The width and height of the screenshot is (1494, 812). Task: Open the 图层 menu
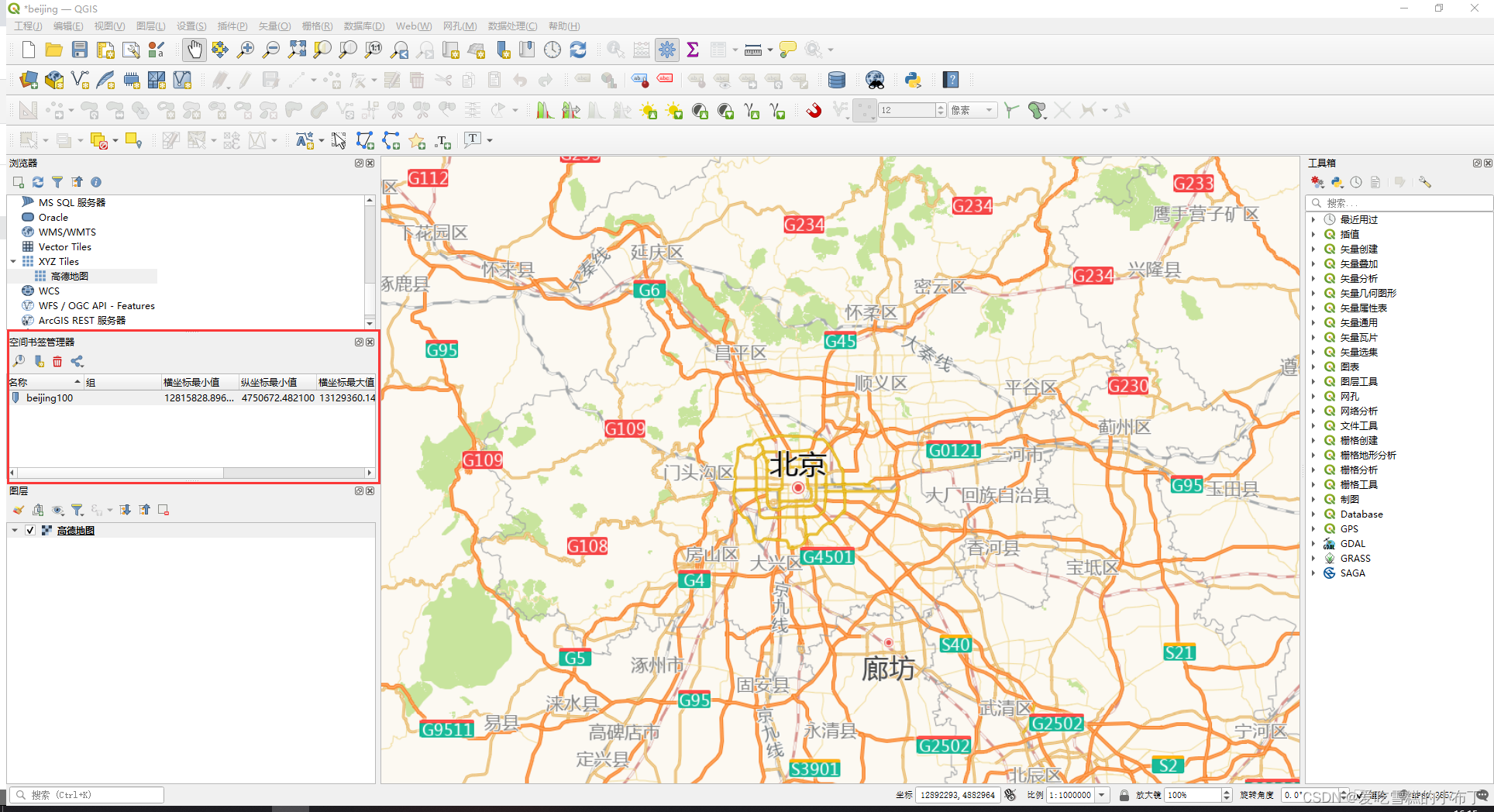(150, 26)
